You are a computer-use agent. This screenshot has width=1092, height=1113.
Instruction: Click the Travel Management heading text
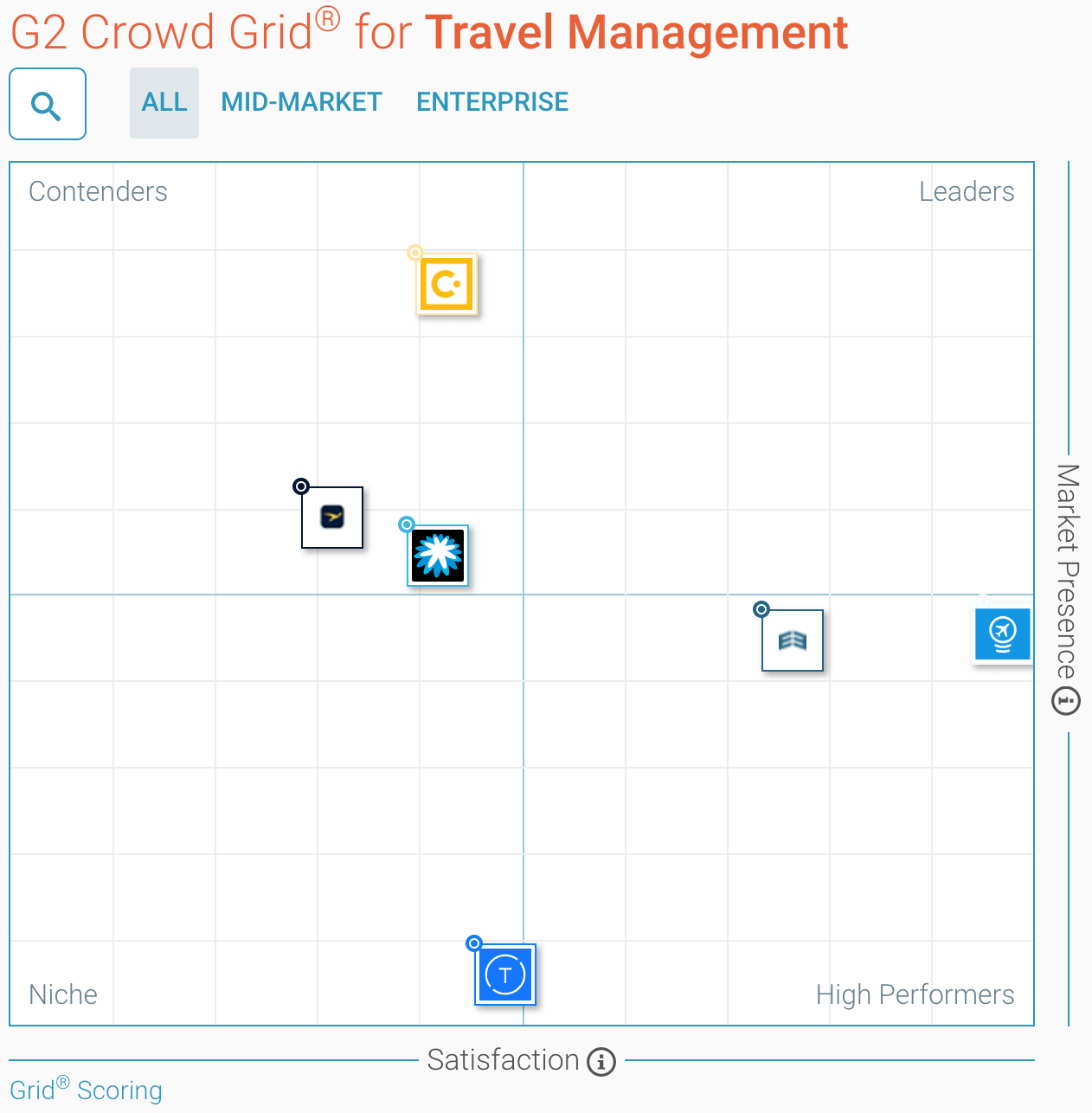click(637, 33)
